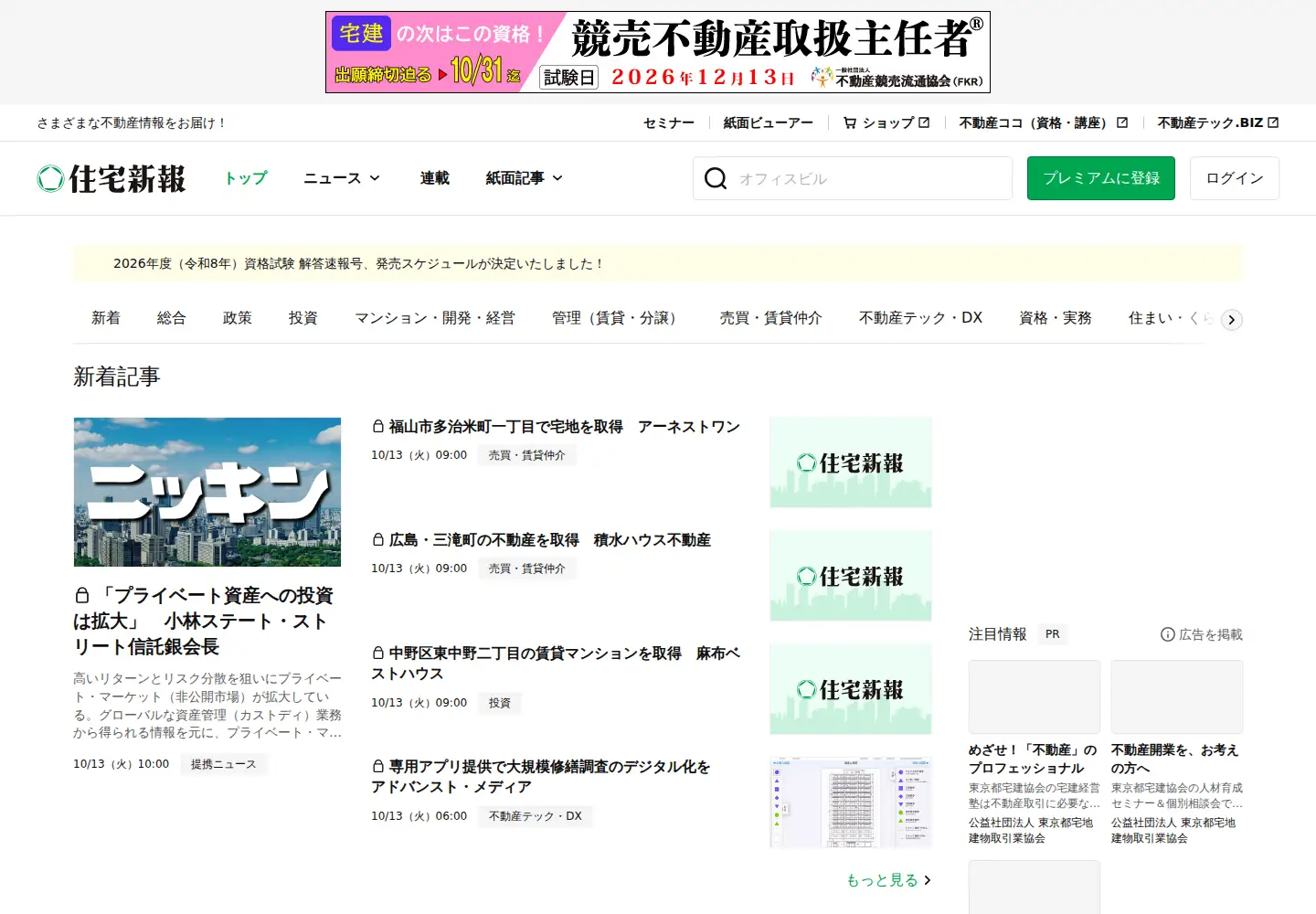
Task: Click the 不動産テック・DX tag under アドバンスト・メディア article
Action: (536, 816)
